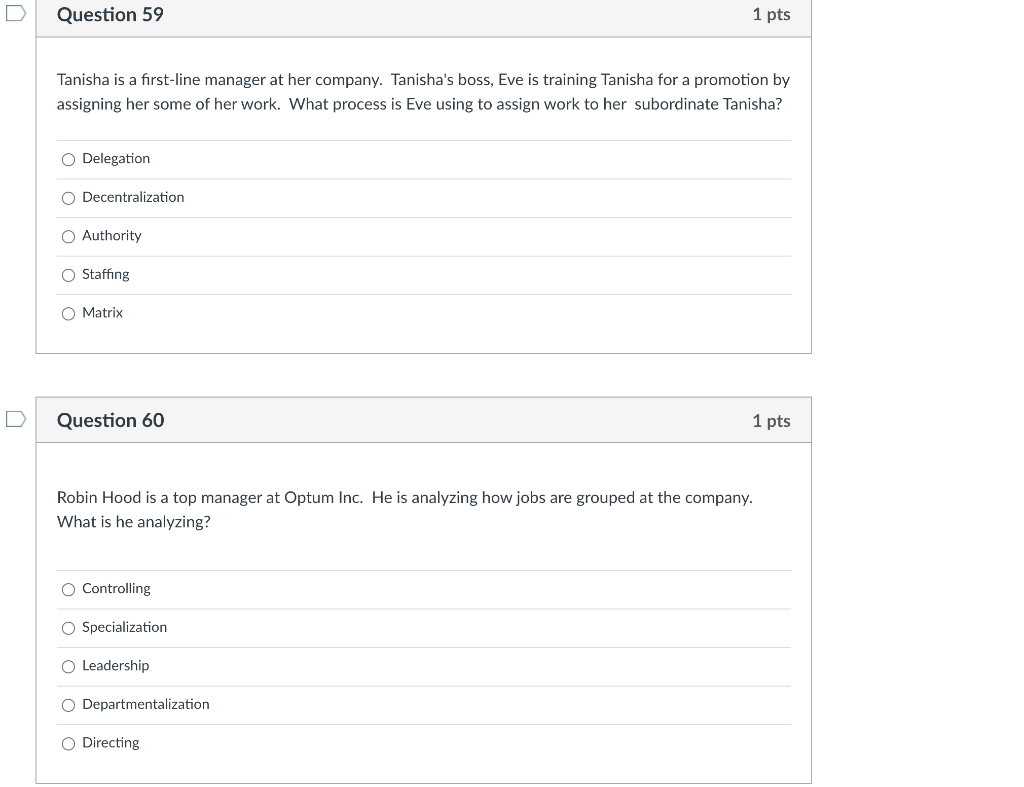Click the Question 59 header
Viewport: 1024px width, 787px height.
[111, 16]
